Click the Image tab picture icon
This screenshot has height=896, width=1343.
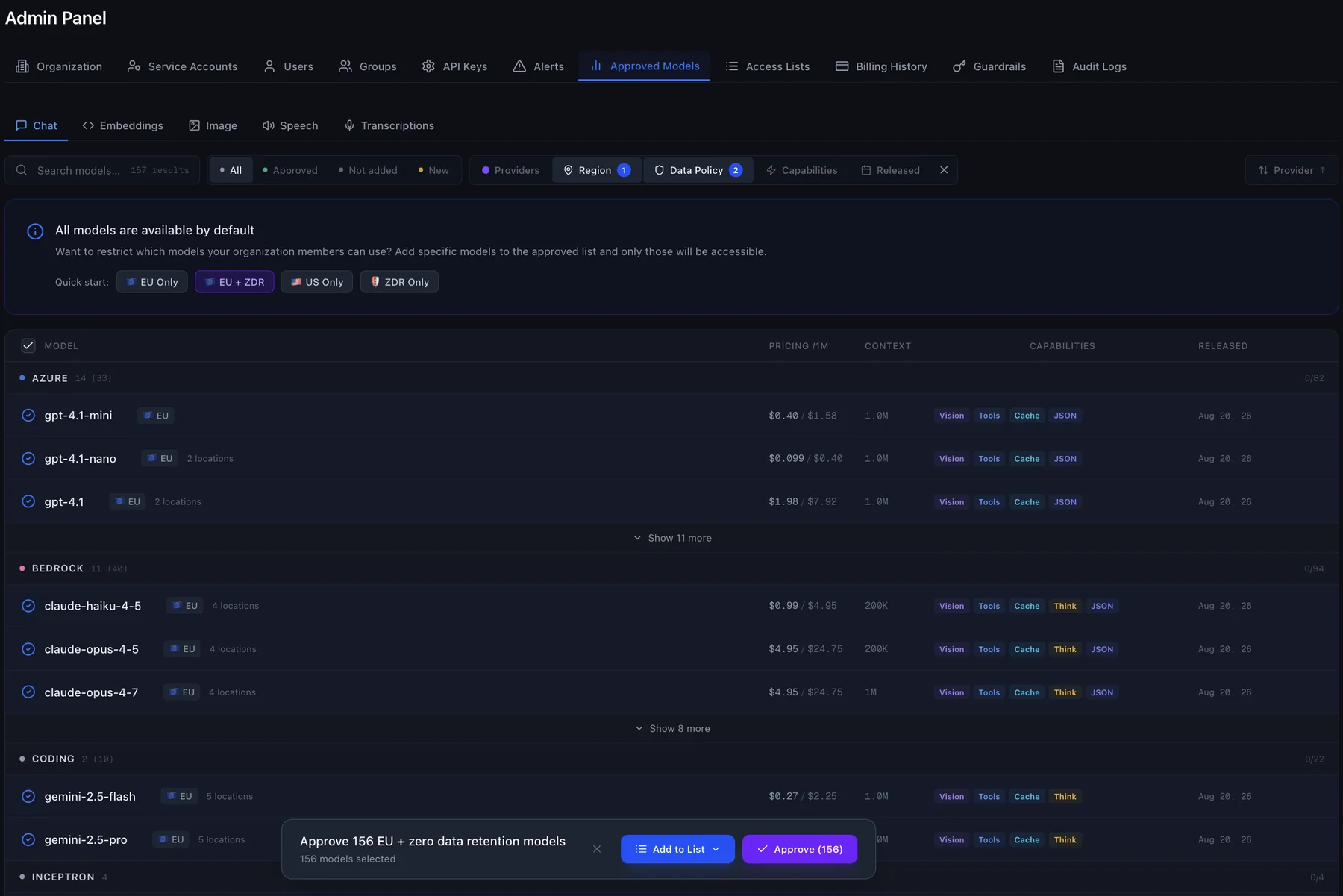coord(195,125)
